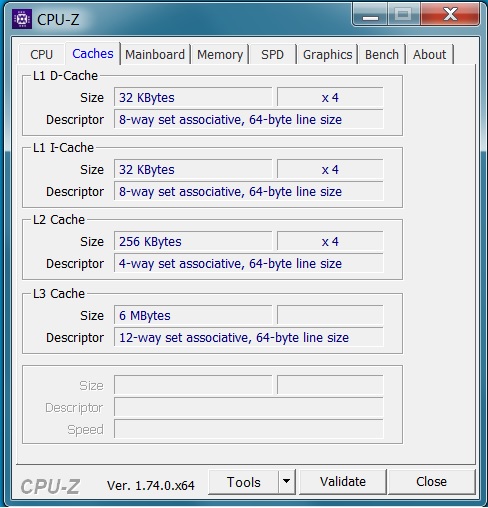Click the Validate button
Screen dimensions: 488x508
tap(343, 482)
